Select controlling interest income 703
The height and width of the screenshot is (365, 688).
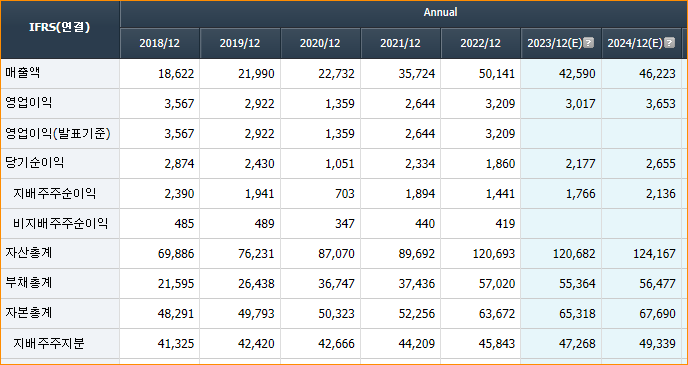(345, 193)
